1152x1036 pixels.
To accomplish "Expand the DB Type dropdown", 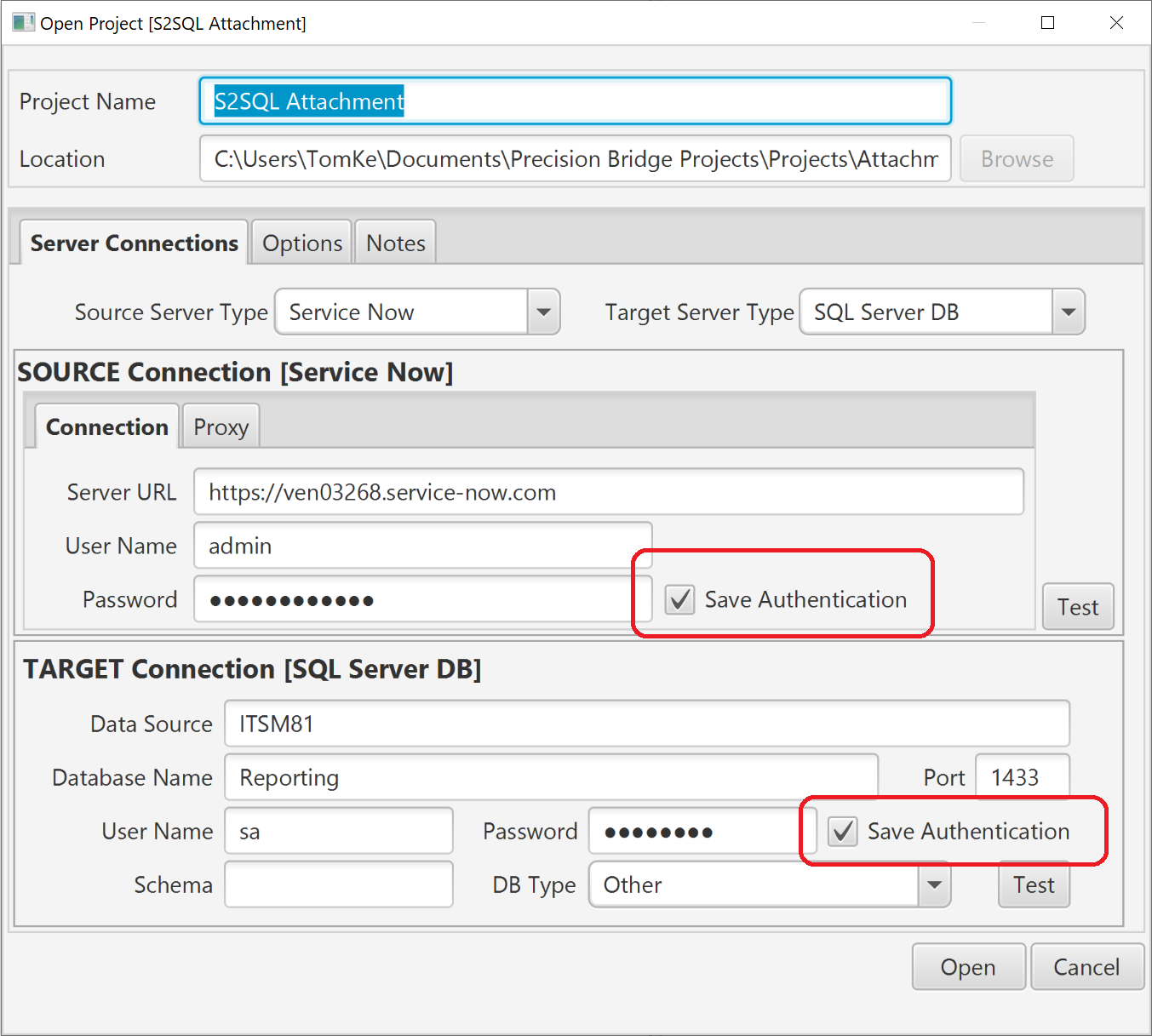I will coord(934,884).
